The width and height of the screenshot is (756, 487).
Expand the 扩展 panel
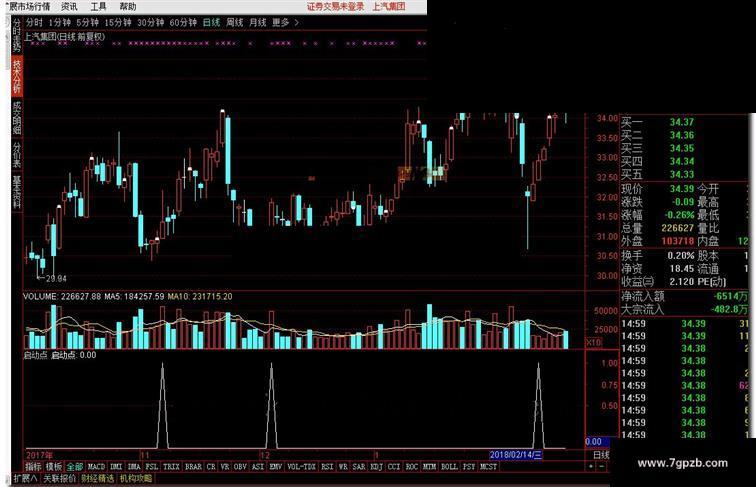(25, 478)
